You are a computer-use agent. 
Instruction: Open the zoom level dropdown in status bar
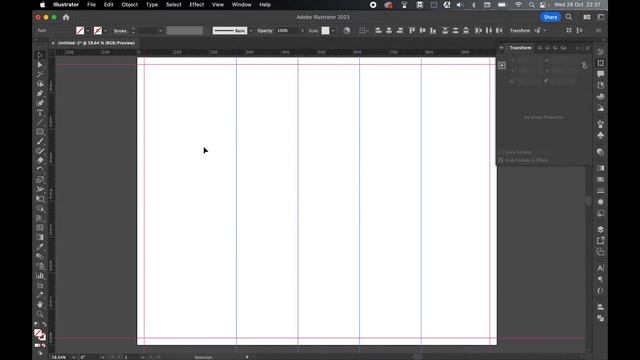73,357
